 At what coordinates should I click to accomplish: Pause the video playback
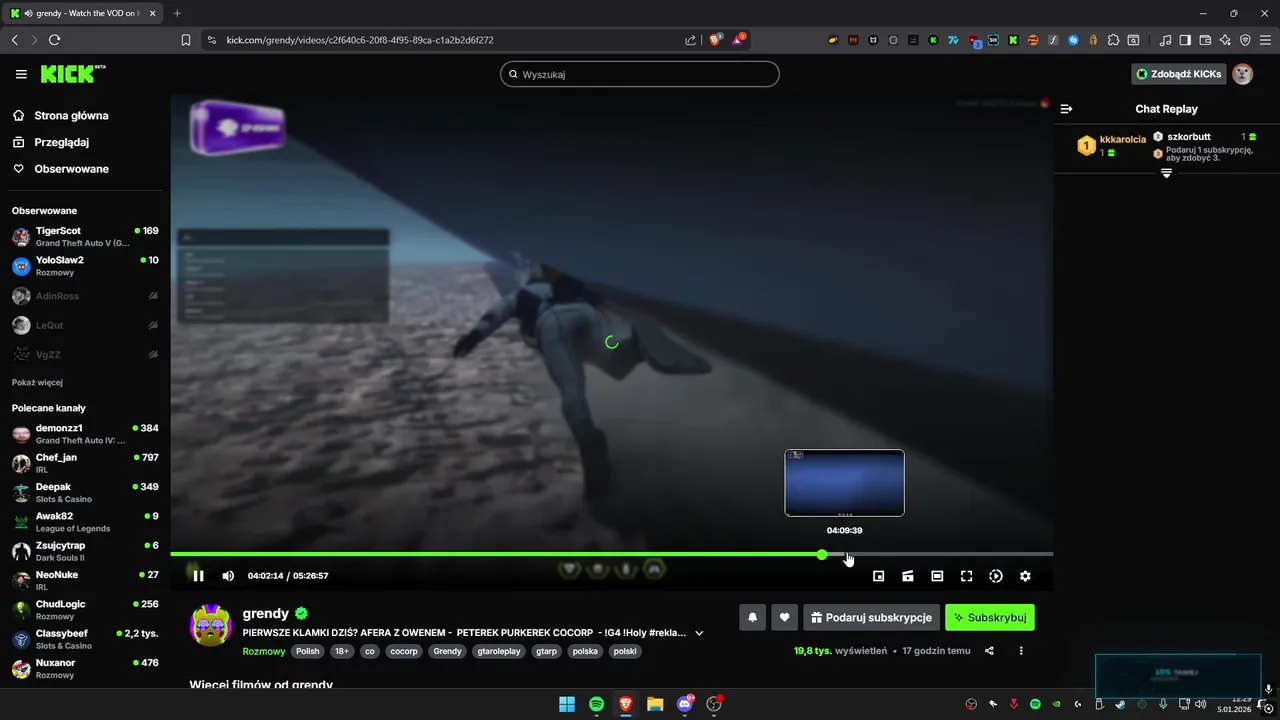point(198,576)
